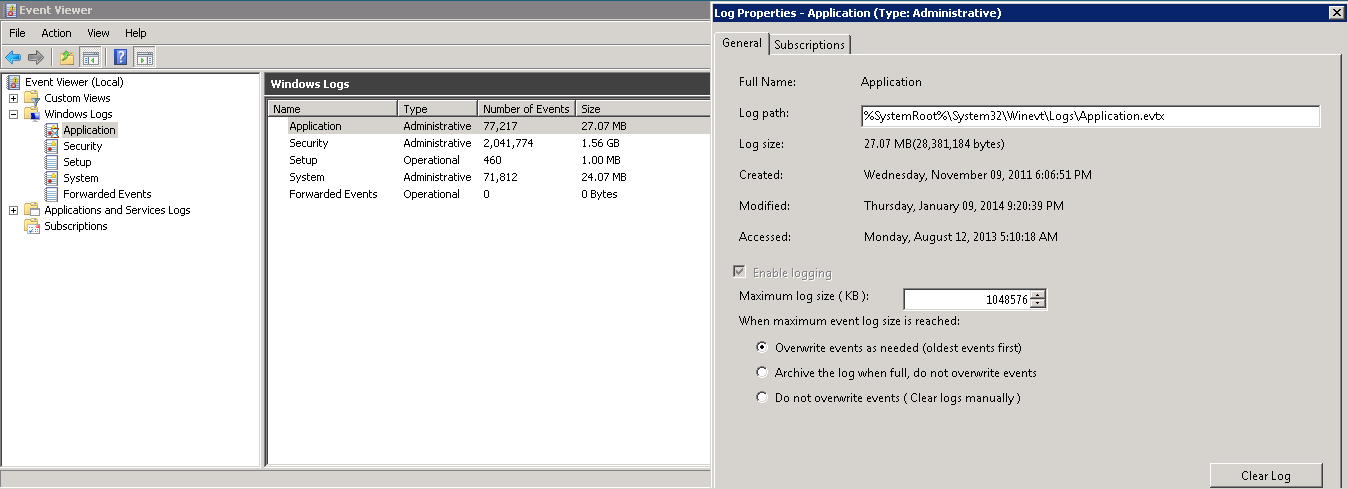The height and width of the screenshot is (489, 1348).
Task: Sort by the Type column header
Action: pyautogui.click(x=437, y=109)
